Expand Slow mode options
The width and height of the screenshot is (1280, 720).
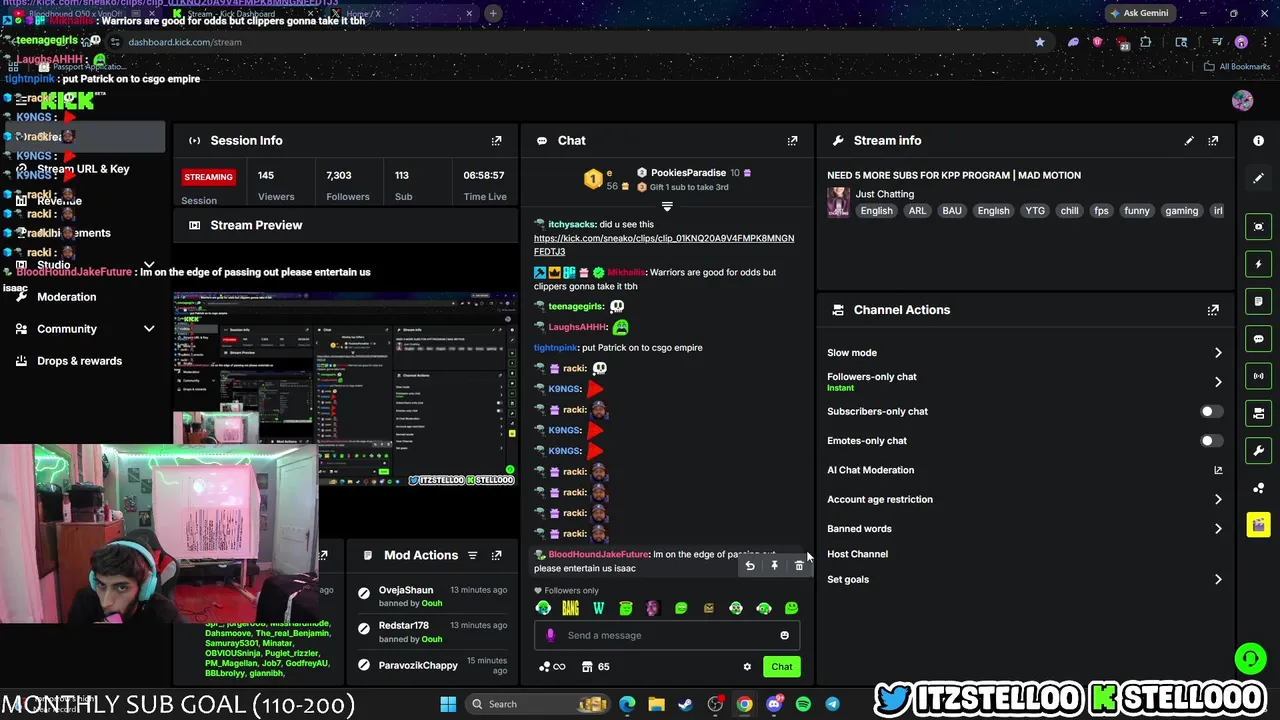coord(1218,353)
